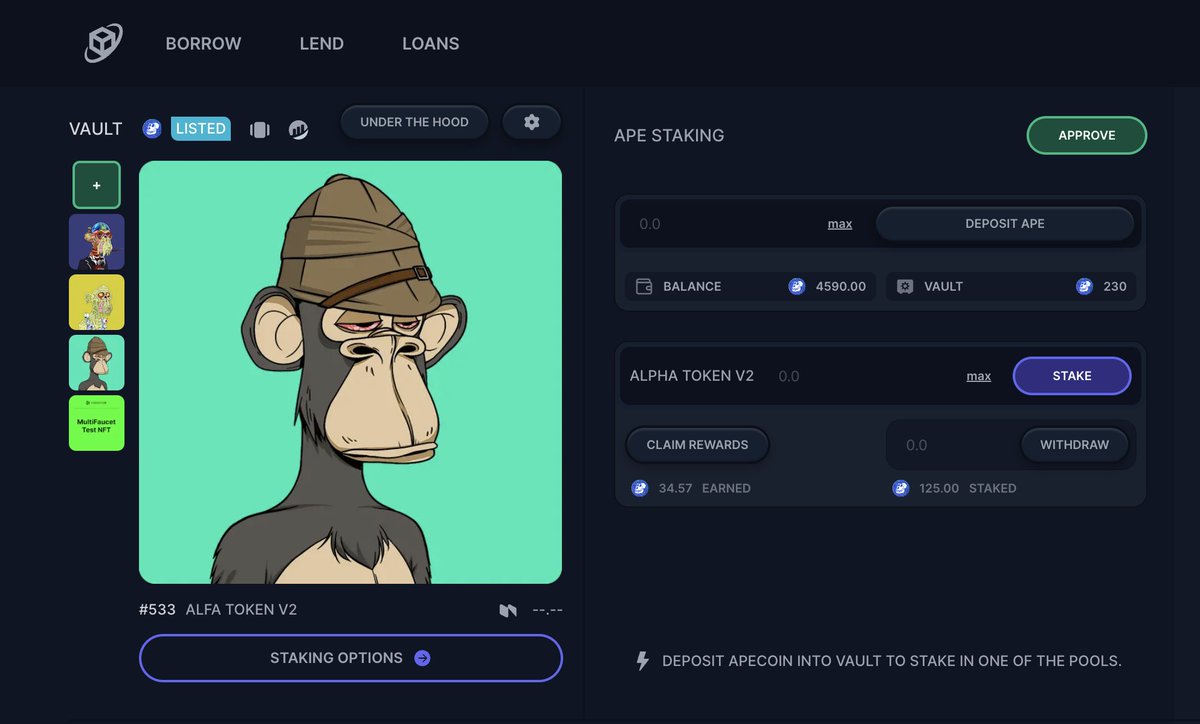The height and width of the screenshot is (724, 1200).
Task: Click the LISTED status badge
Action: tap(201, 129)
